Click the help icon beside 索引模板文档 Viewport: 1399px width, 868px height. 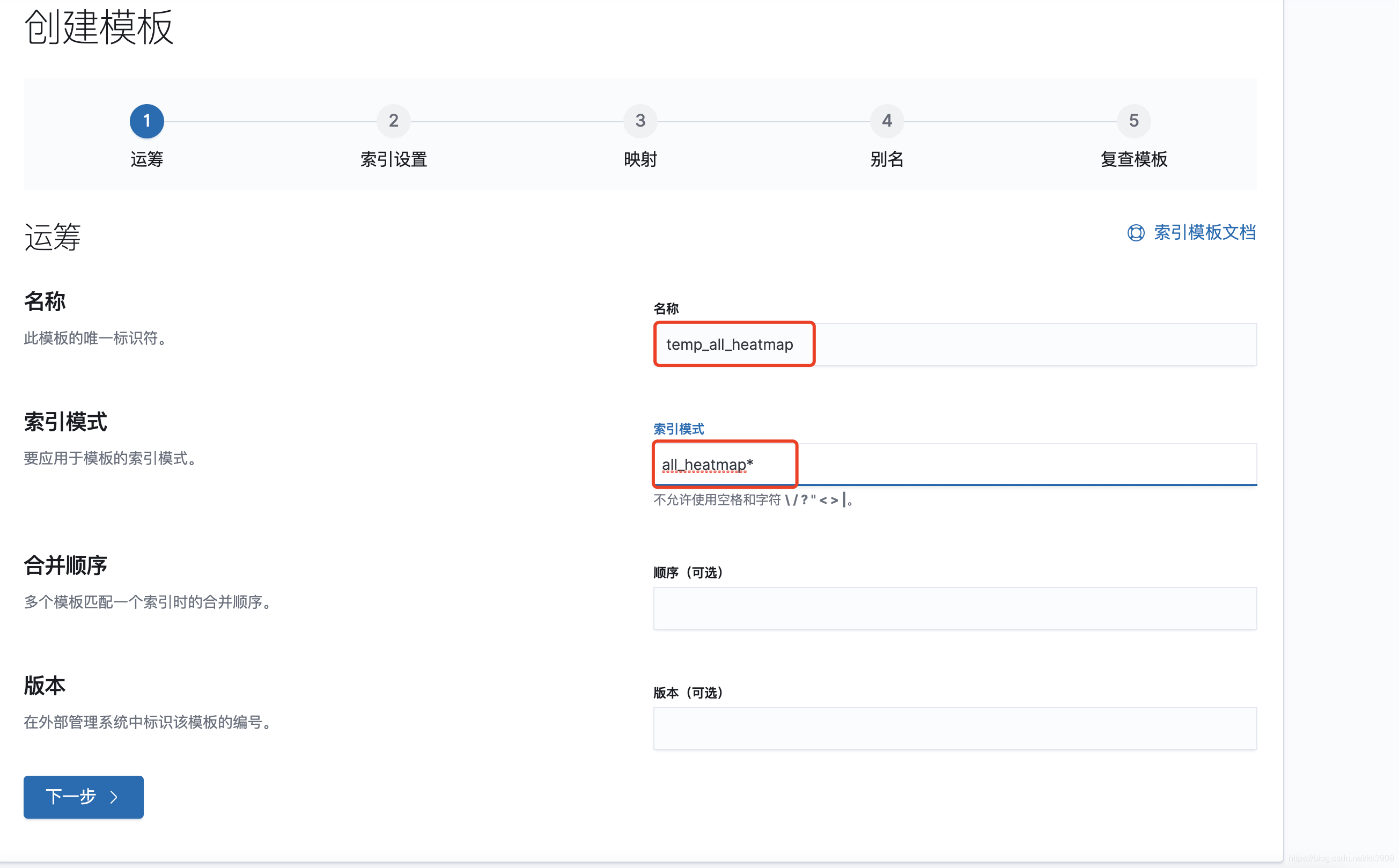(x=1135, y=232)
